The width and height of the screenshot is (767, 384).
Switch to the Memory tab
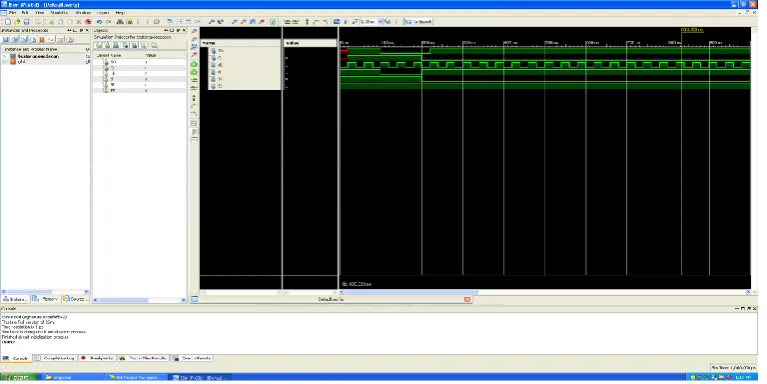pyautogui.click(x=46, y=299)
